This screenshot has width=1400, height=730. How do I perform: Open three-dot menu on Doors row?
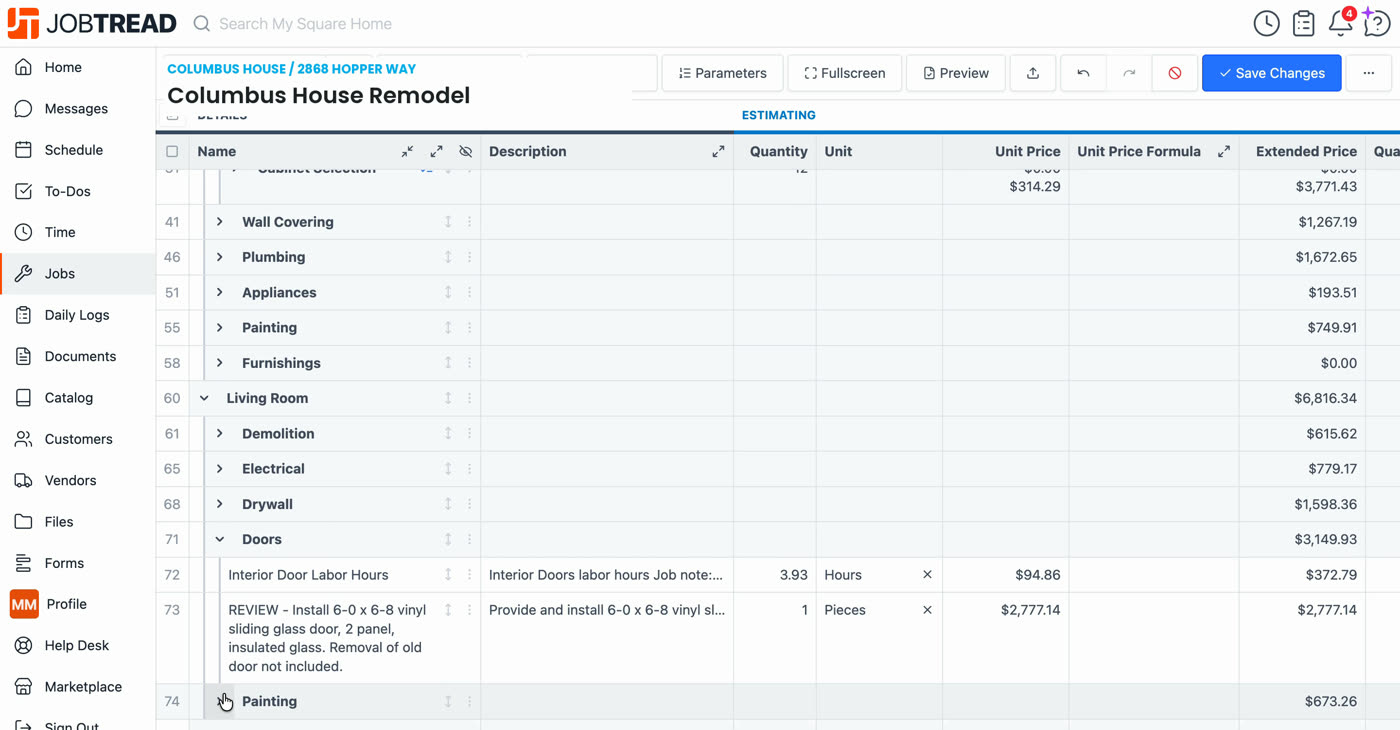coord(469,539)
